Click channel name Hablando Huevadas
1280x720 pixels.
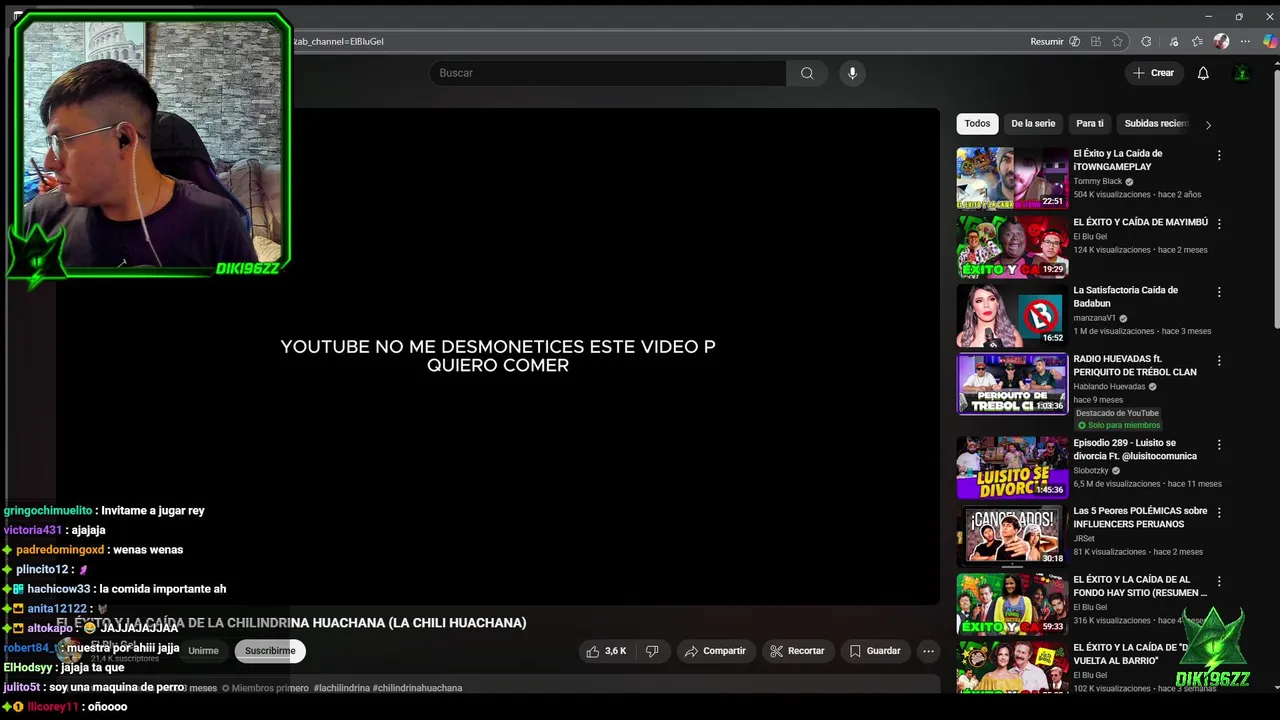point(1110,387)
